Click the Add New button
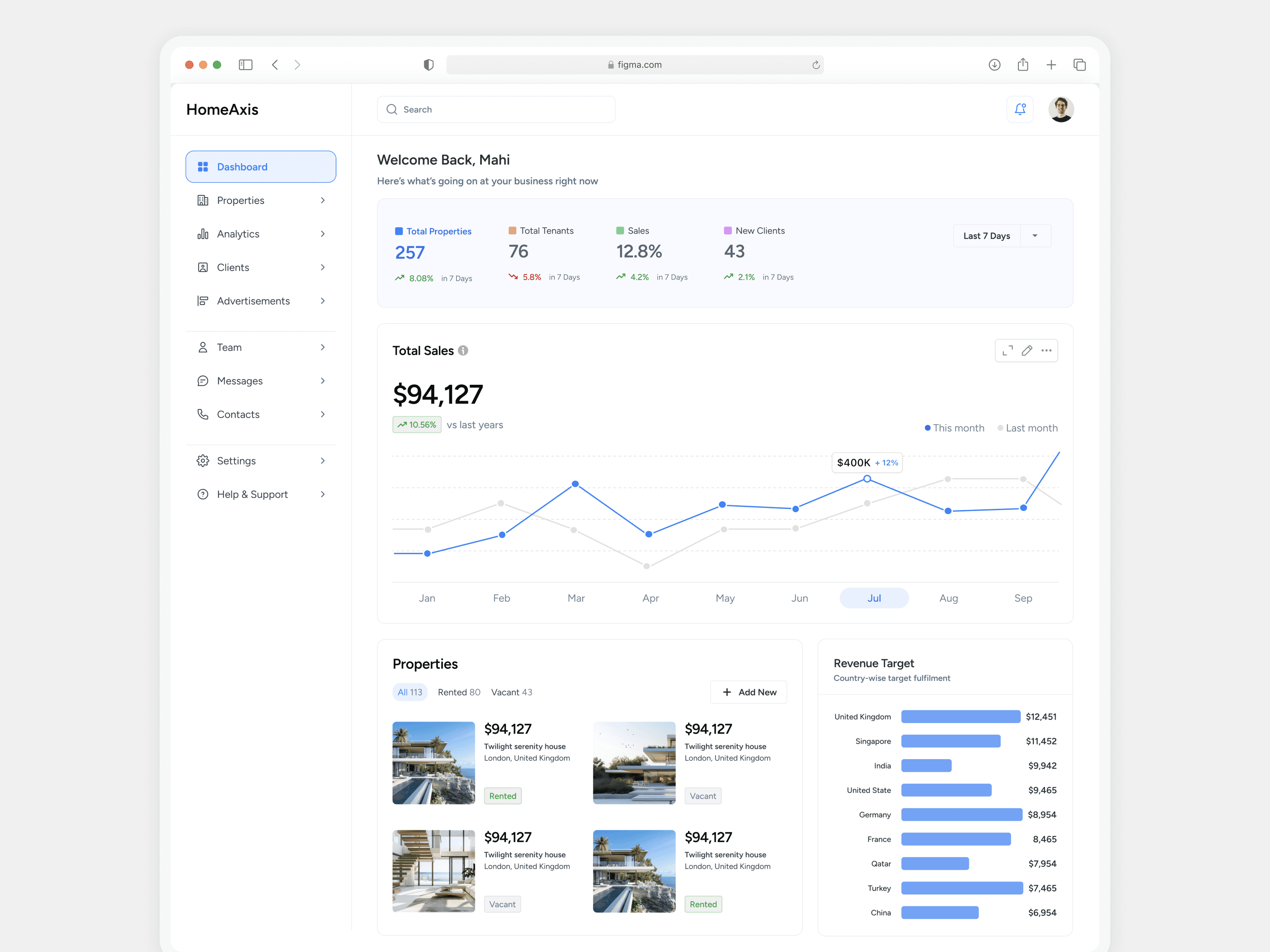 coord(749,692)
